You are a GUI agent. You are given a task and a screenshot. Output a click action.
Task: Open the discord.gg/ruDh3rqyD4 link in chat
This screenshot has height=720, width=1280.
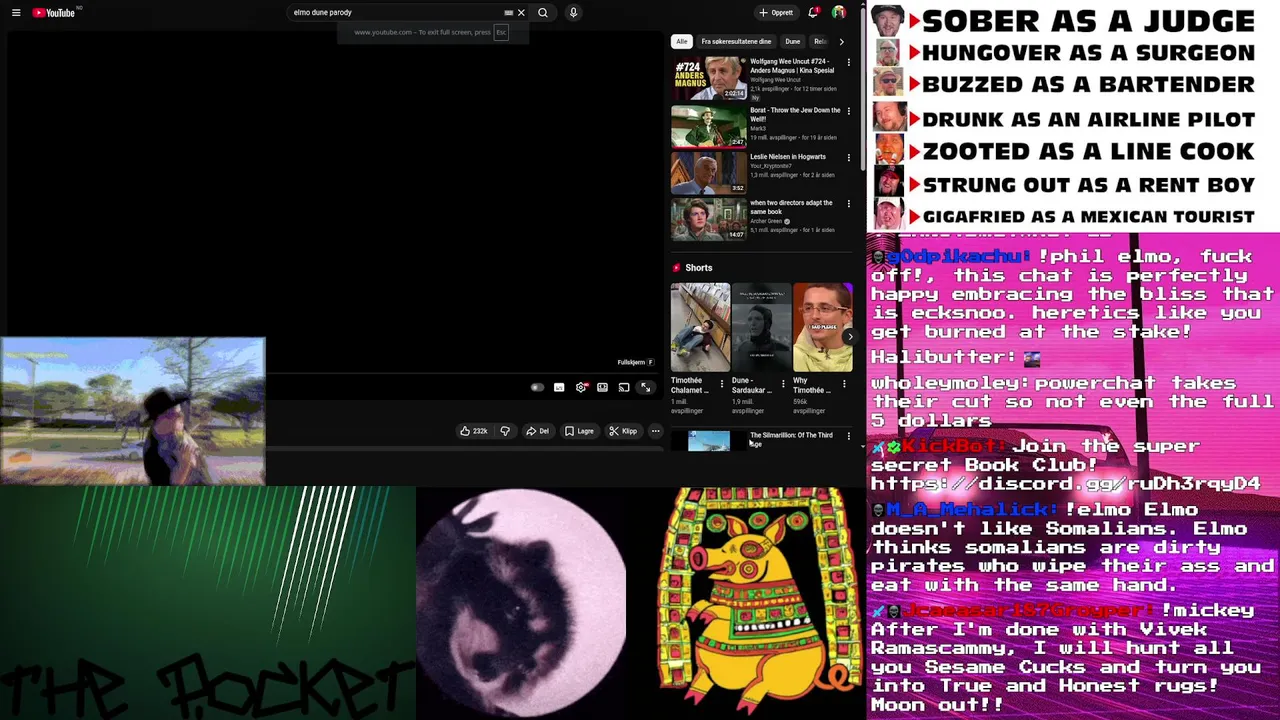click(1066, 484)
